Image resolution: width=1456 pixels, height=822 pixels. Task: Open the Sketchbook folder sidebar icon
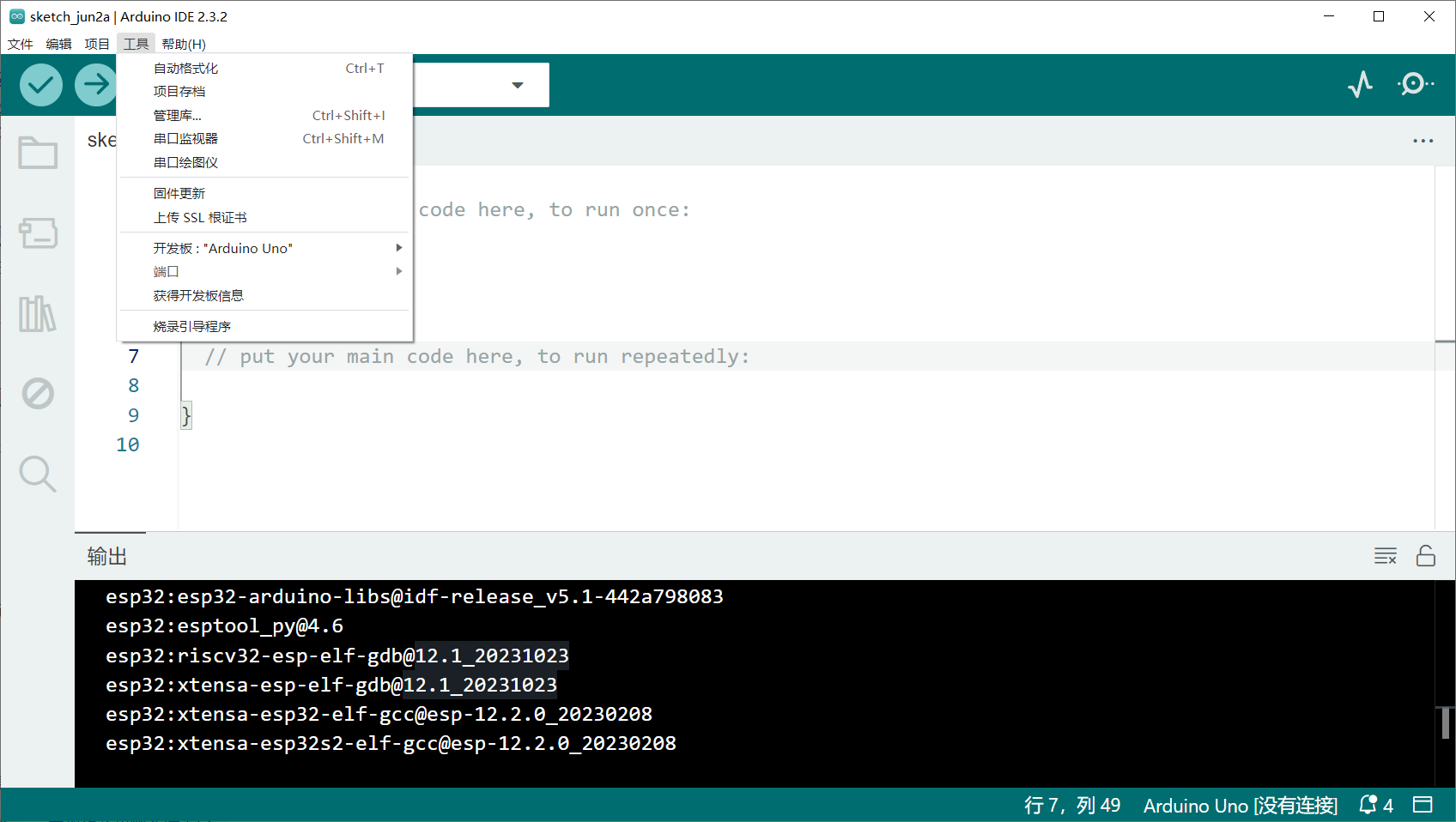coord(38,153)
